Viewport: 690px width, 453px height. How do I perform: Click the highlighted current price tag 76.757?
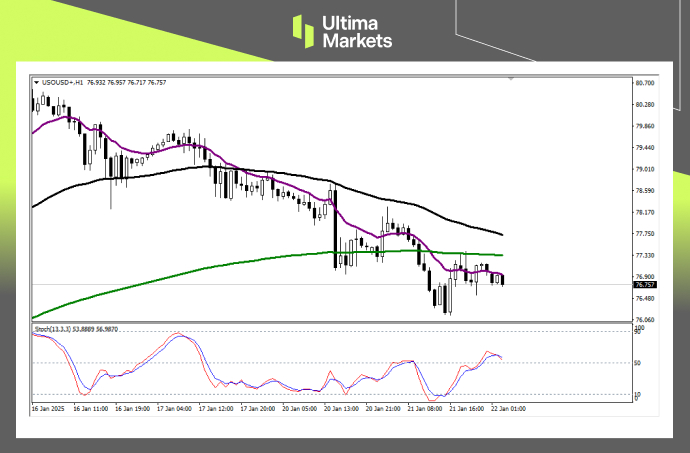(x=645, y=285)
